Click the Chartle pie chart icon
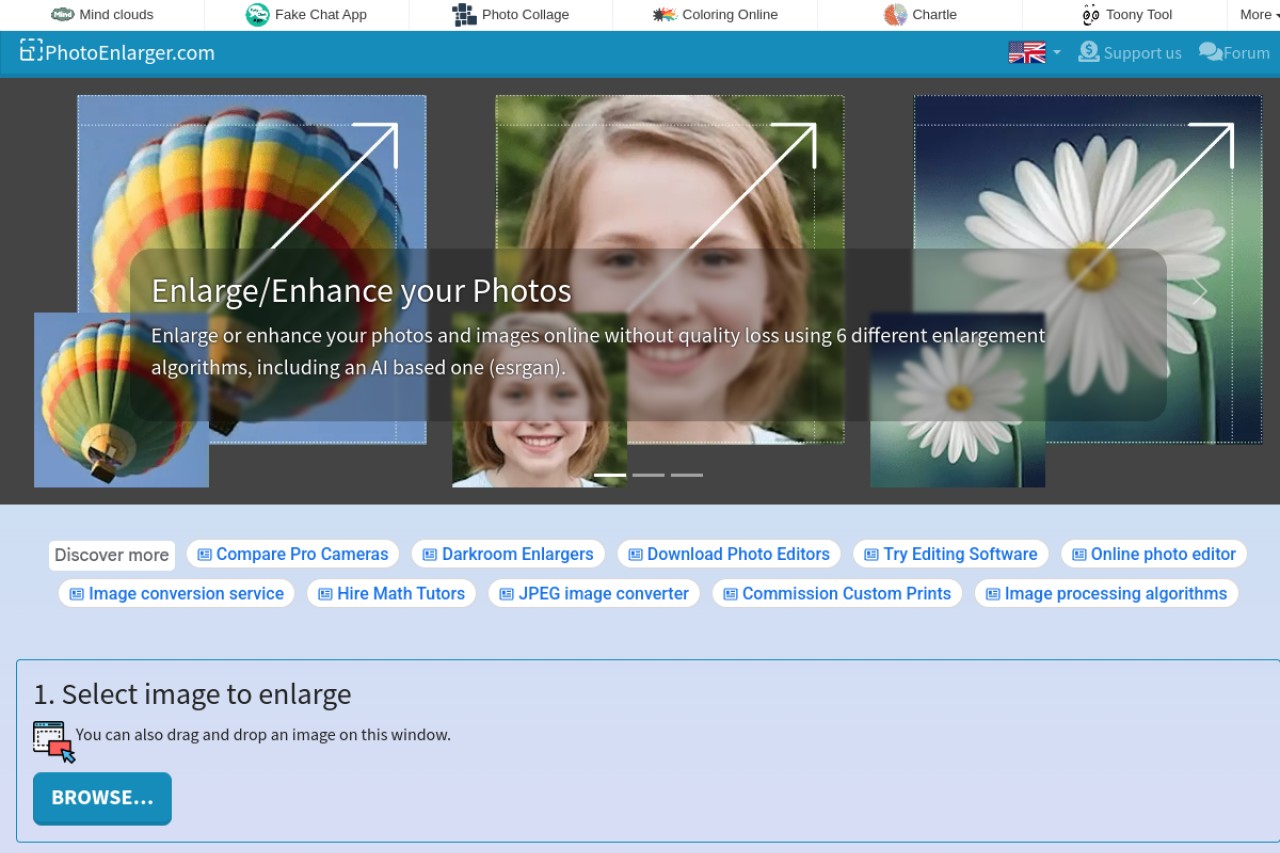 click(x=895, y=14)
